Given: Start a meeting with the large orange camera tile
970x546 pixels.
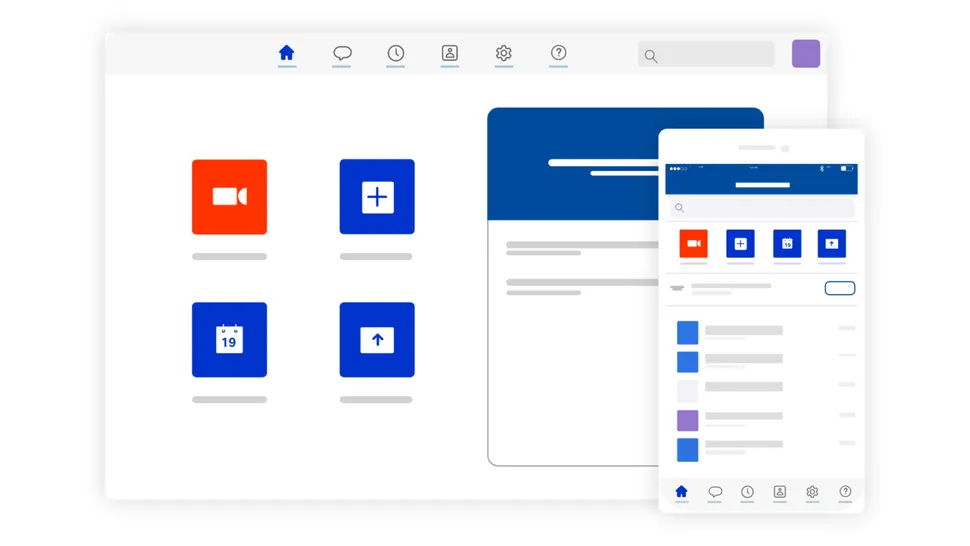Looking at the screenshot, I should point(230,197).
